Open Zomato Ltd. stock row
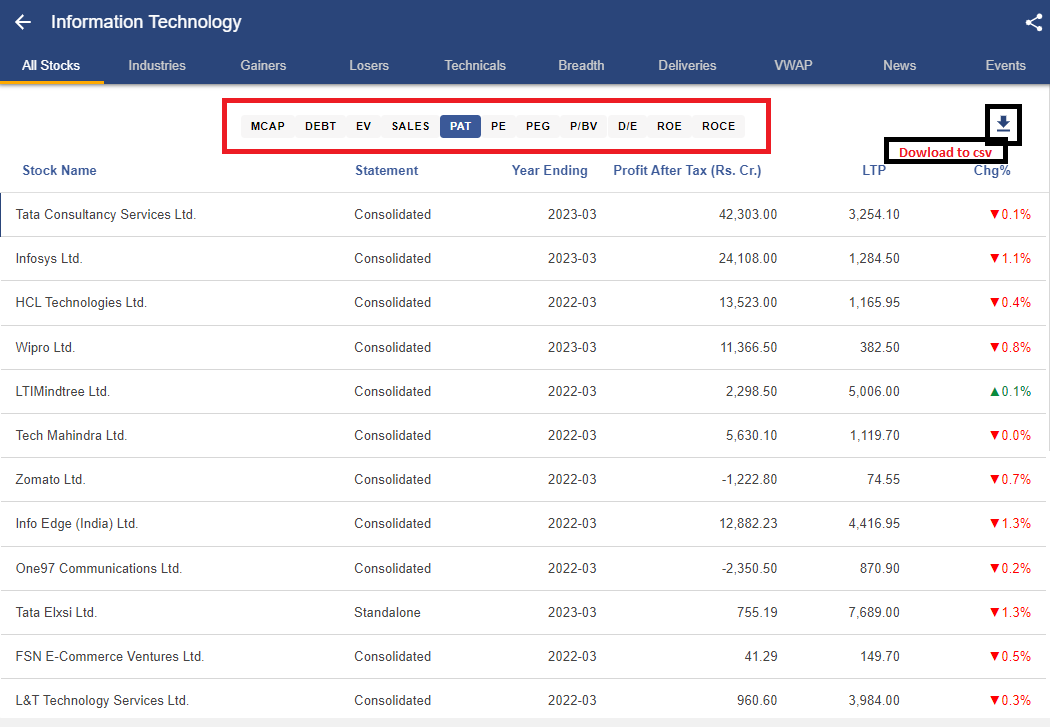1050x727 pixels. tap(523, 480)
